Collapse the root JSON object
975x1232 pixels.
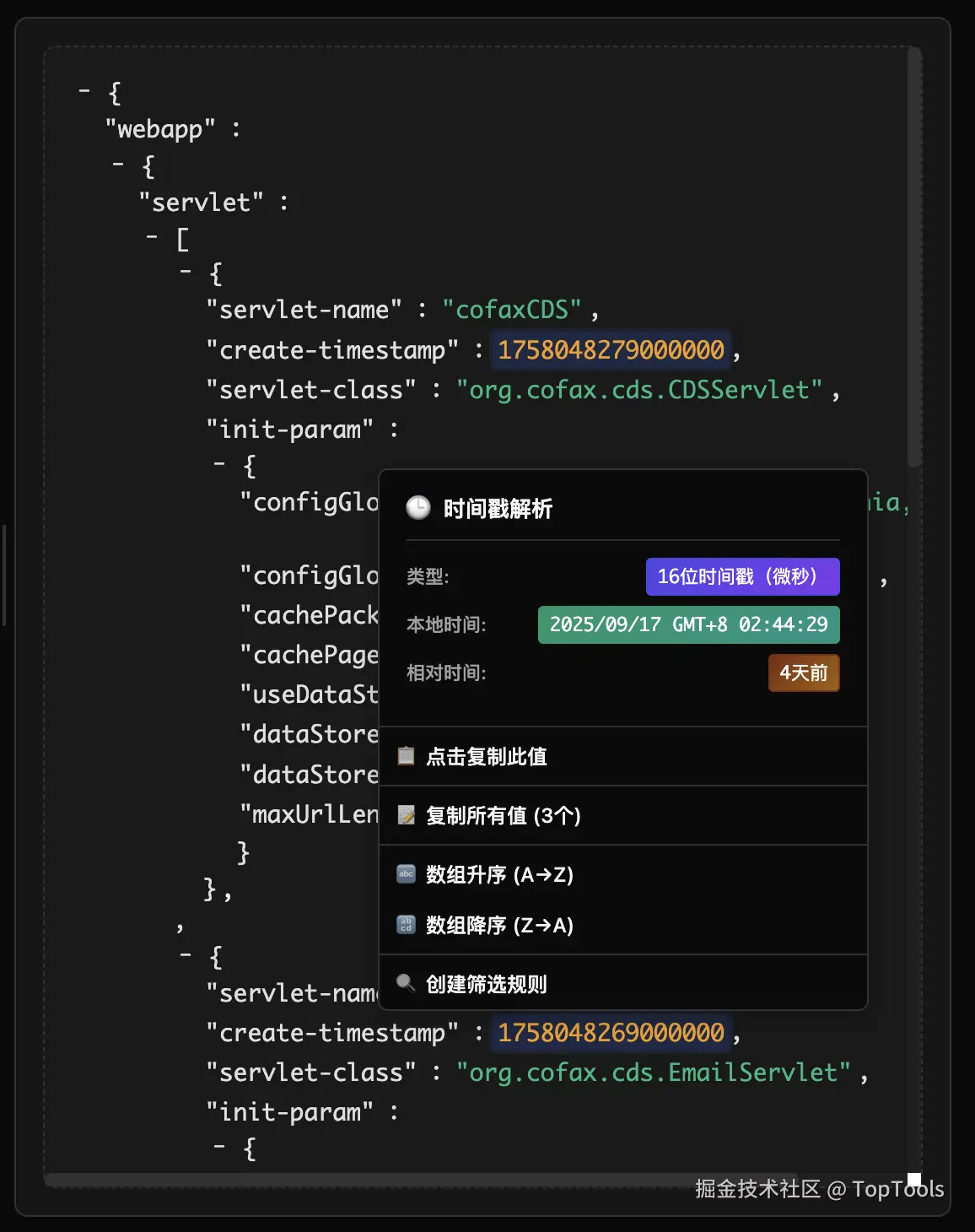click(x=84, y=89)
